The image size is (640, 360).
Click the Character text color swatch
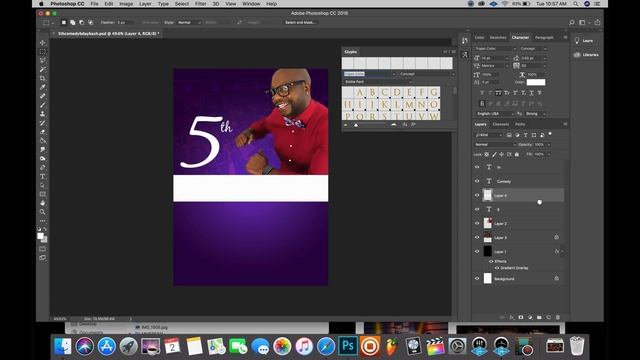(x=536, y=82)
